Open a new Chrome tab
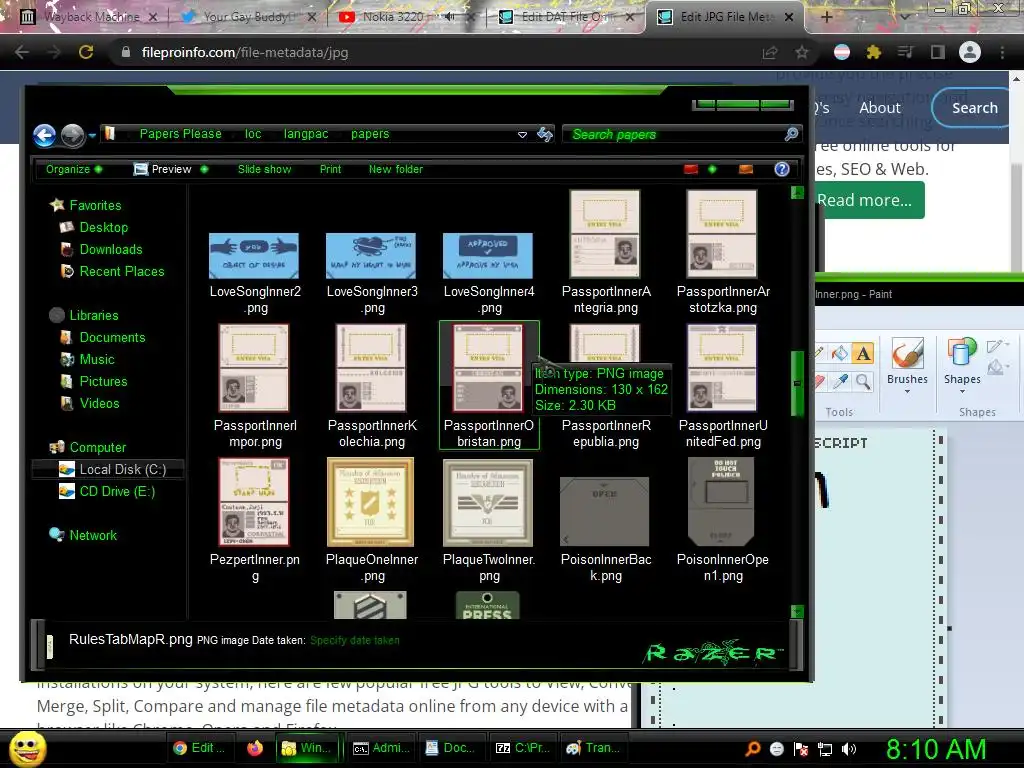1024x768 pixels. click(826, 17)
